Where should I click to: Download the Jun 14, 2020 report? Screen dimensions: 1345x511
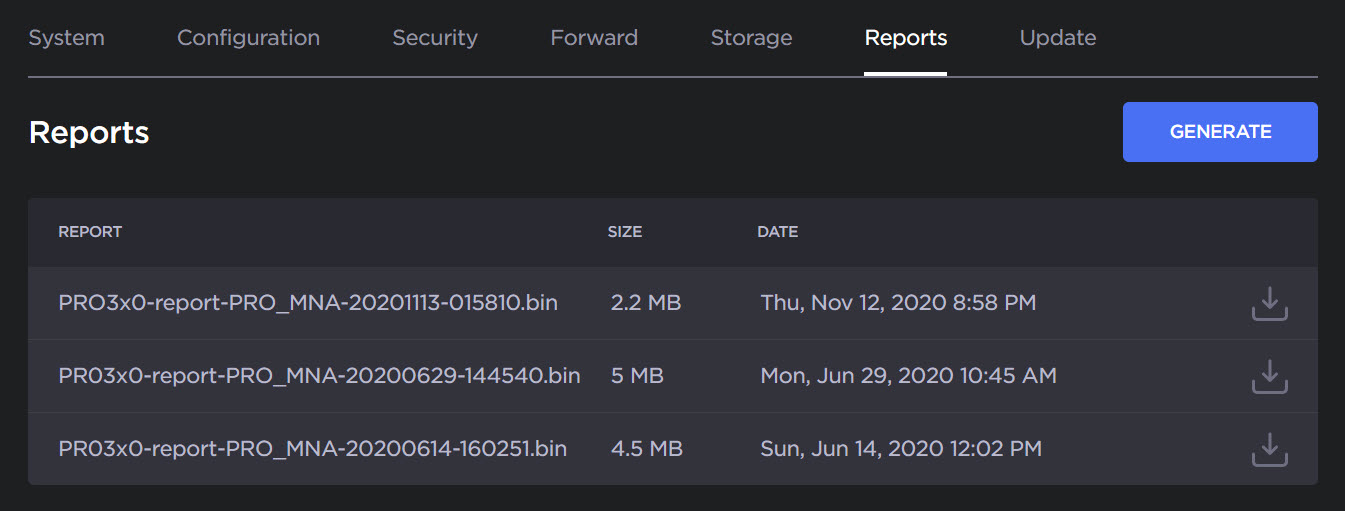(x=1269, y=449)
